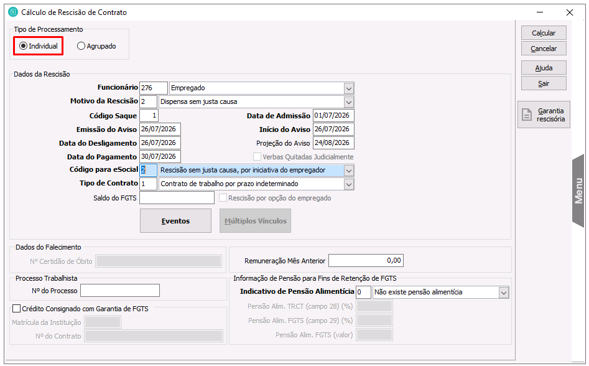This screenshot has height=366, width=589.
Task: Click the Funcionário code field 276
Action: click(153, 88)
